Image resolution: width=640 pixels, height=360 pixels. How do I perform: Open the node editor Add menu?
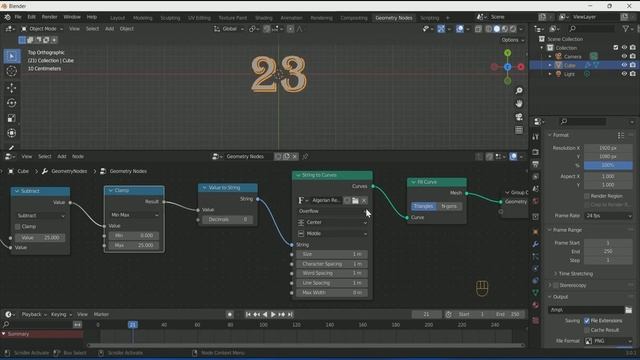point(62,156)
